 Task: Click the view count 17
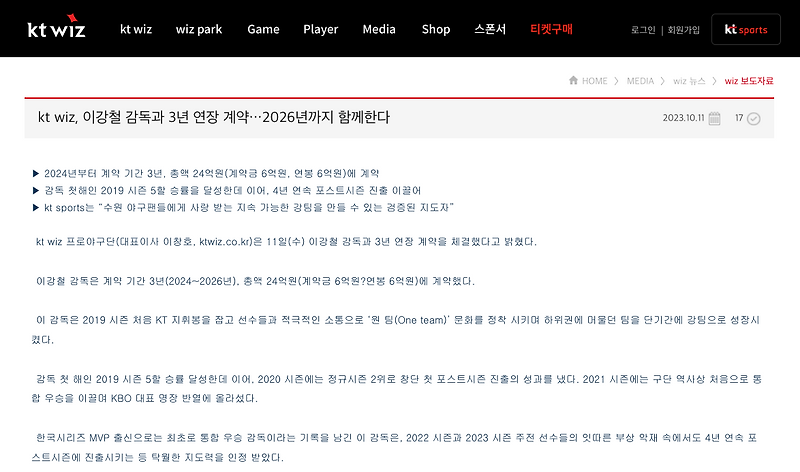pyautogui.click(x=739, y=118)
